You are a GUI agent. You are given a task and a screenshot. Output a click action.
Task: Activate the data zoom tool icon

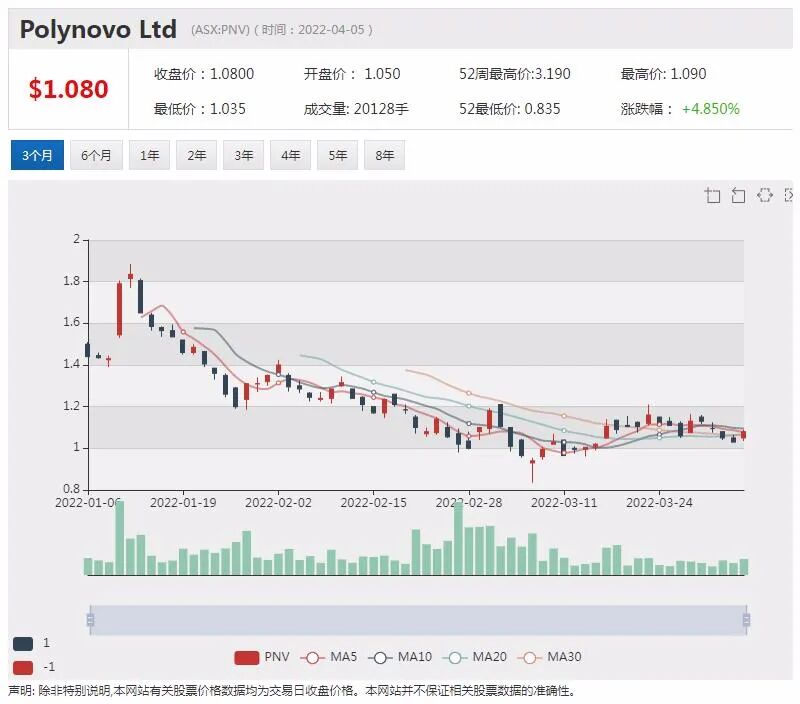(x=712, y=195)
